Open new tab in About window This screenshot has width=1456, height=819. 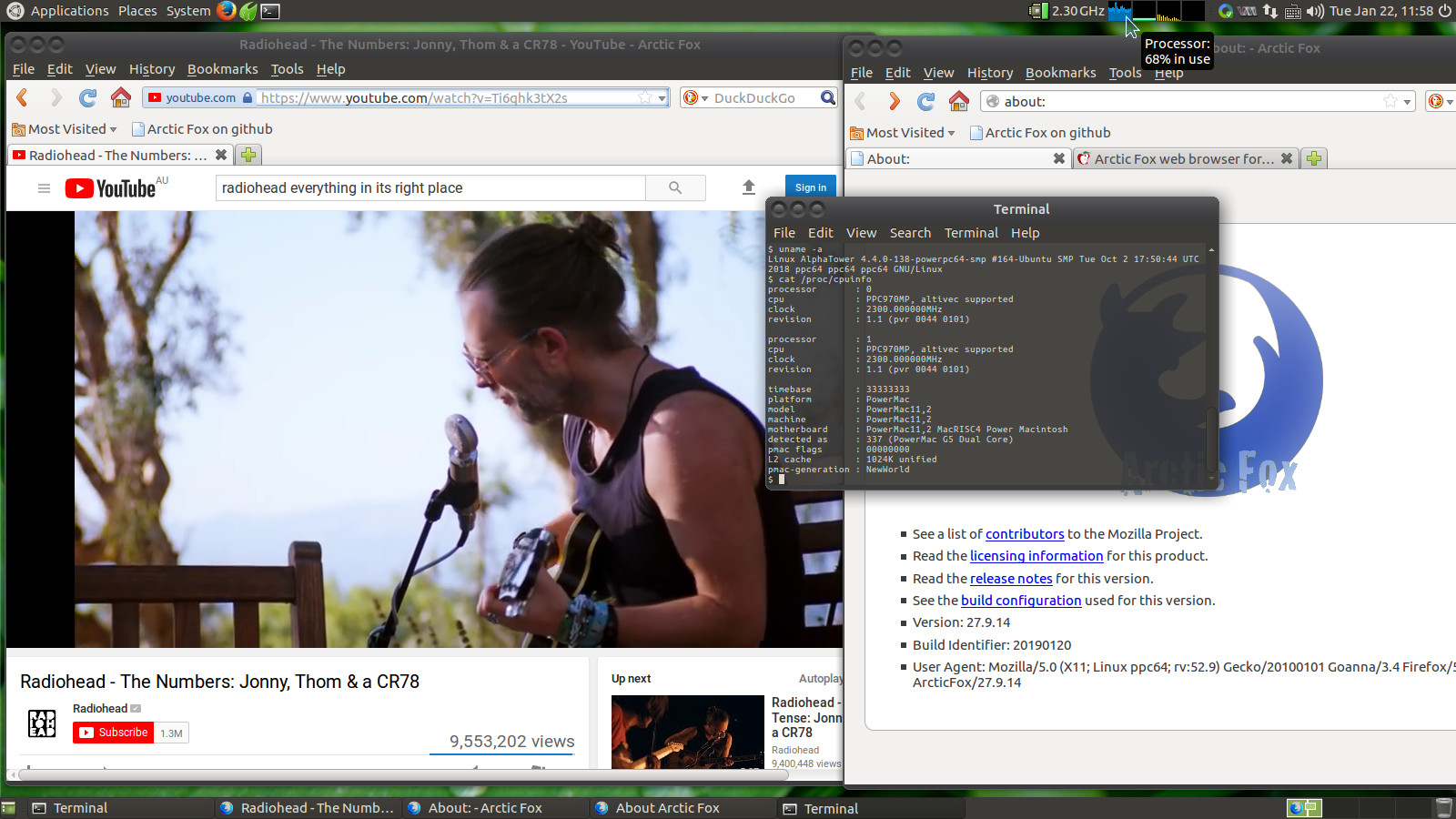[x=1313, y=158]
